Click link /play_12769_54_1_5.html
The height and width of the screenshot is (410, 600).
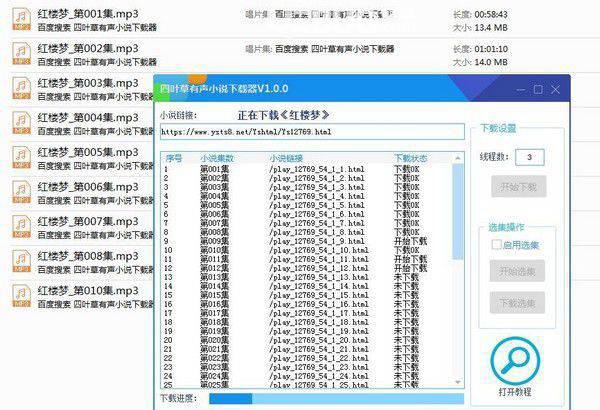click(x=316, y=205)
